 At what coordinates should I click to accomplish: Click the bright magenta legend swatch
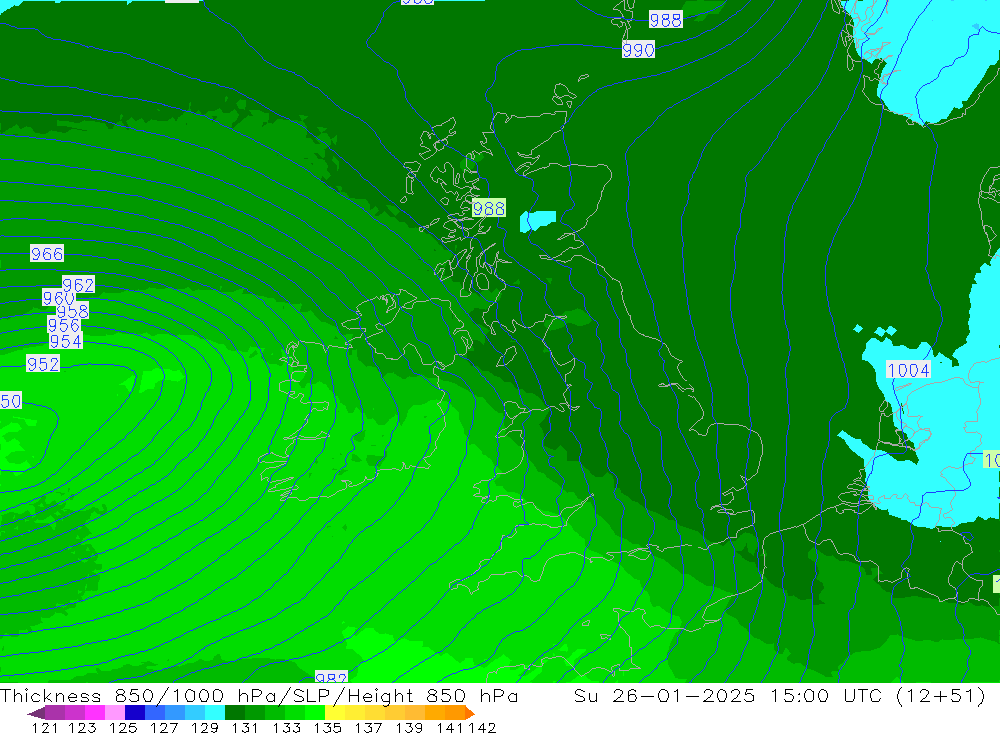click(95, 713)
